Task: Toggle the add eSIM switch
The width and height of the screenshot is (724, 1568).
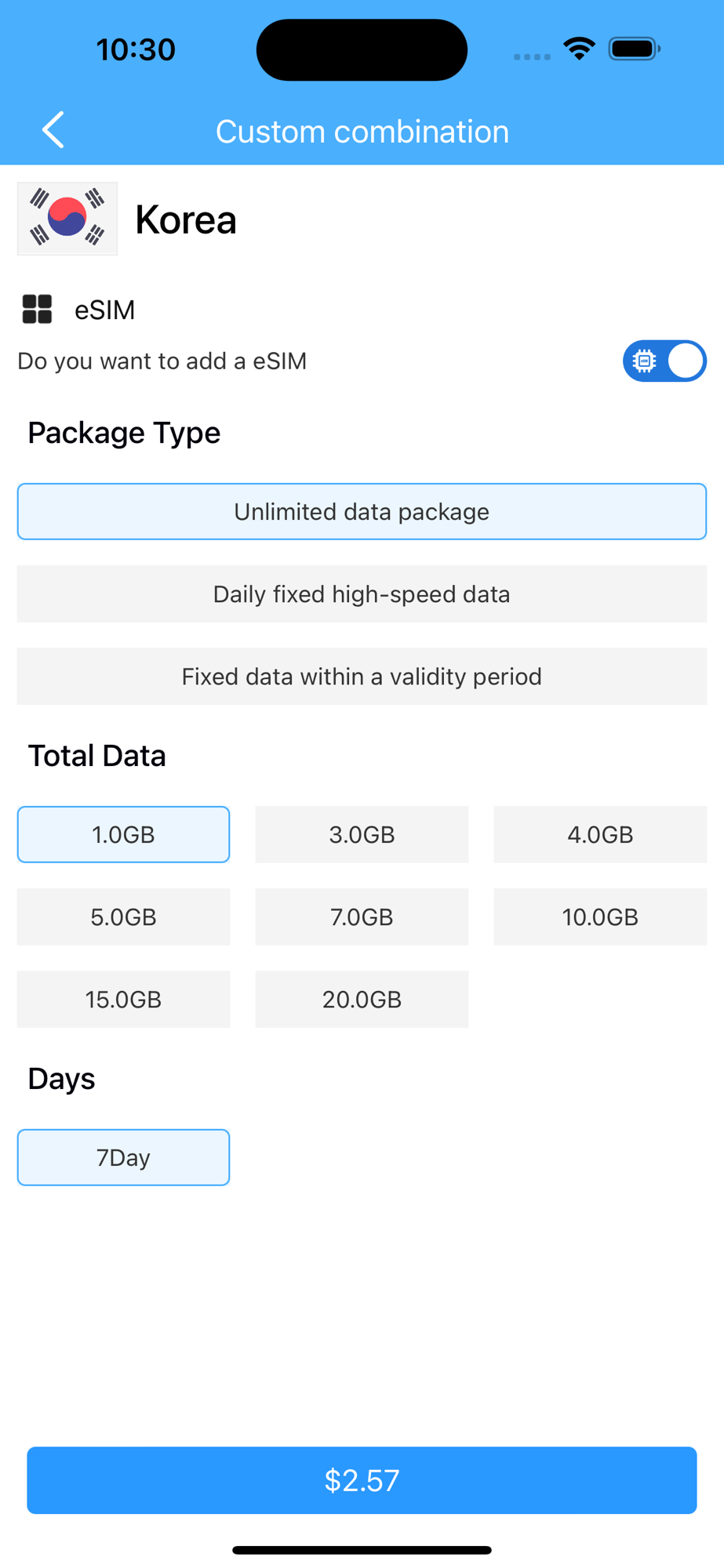Action: tap(664, 361)
